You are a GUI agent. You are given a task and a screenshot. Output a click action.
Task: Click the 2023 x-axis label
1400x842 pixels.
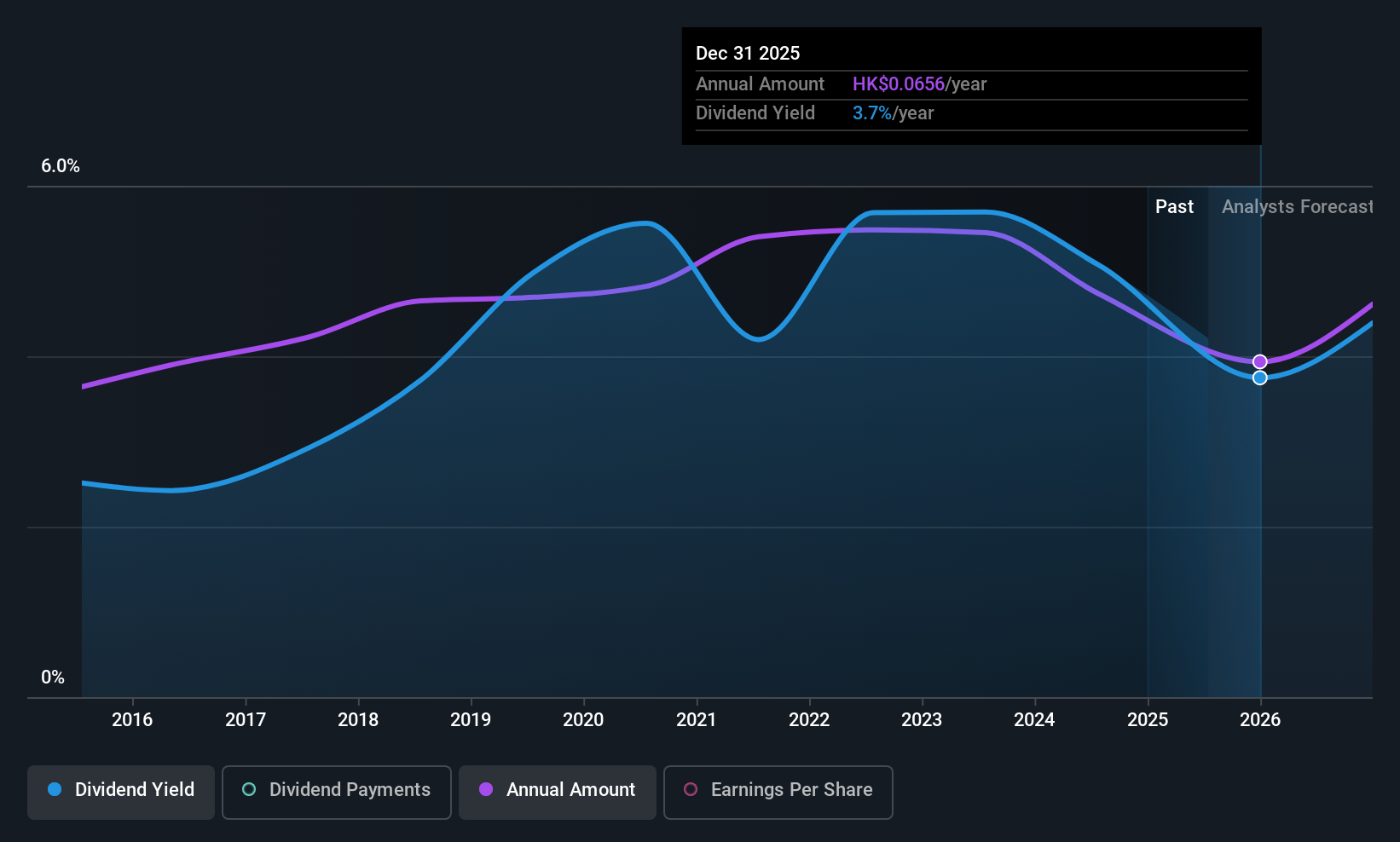922,720
